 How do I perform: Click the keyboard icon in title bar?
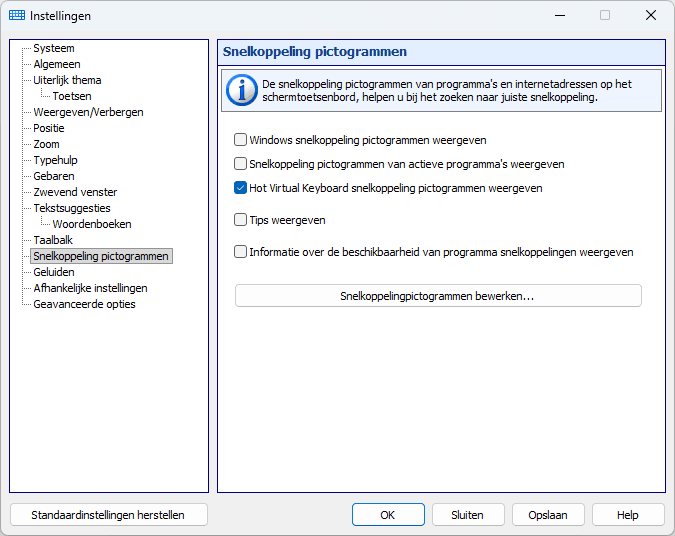pos(17,15)
